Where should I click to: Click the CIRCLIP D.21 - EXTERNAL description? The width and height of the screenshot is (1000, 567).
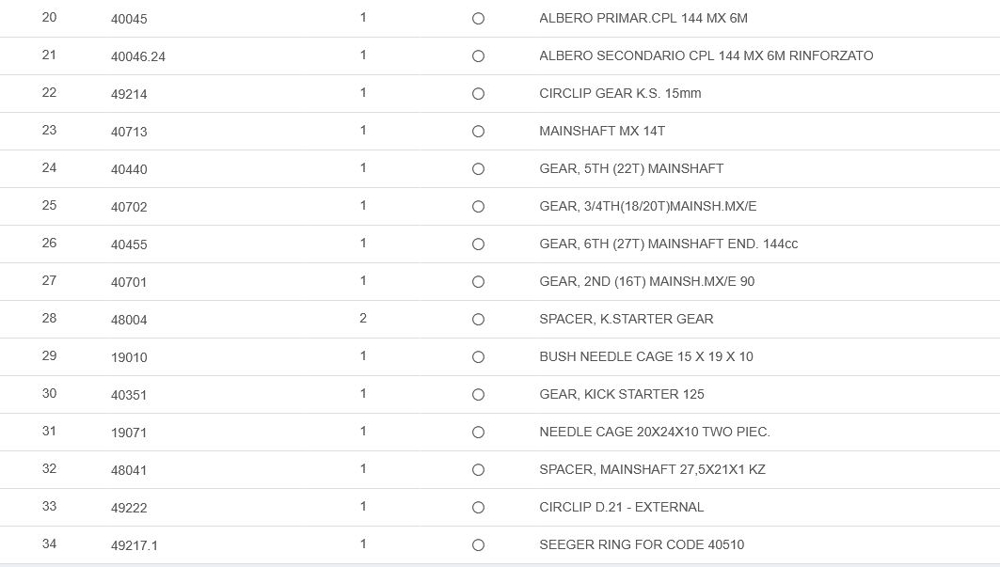tap(621, 507)
